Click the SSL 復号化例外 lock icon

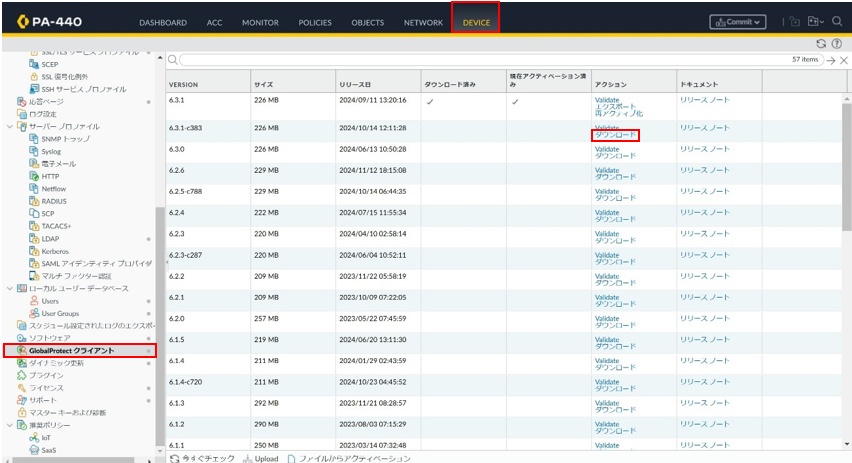(34, 77)
